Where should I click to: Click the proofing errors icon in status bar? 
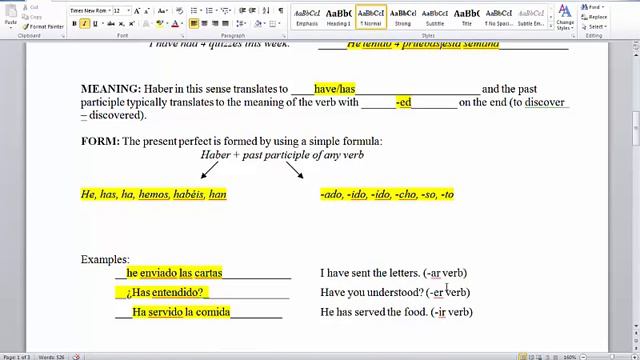coord(76,357)
